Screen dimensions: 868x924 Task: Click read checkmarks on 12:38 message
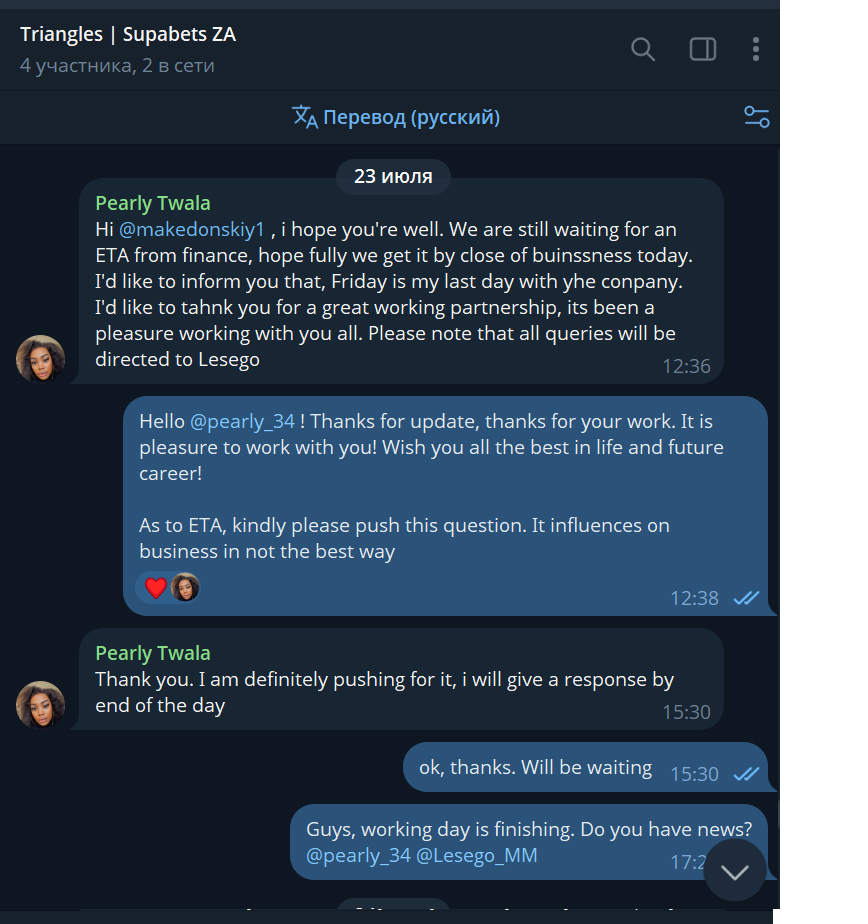pos(746,598)
